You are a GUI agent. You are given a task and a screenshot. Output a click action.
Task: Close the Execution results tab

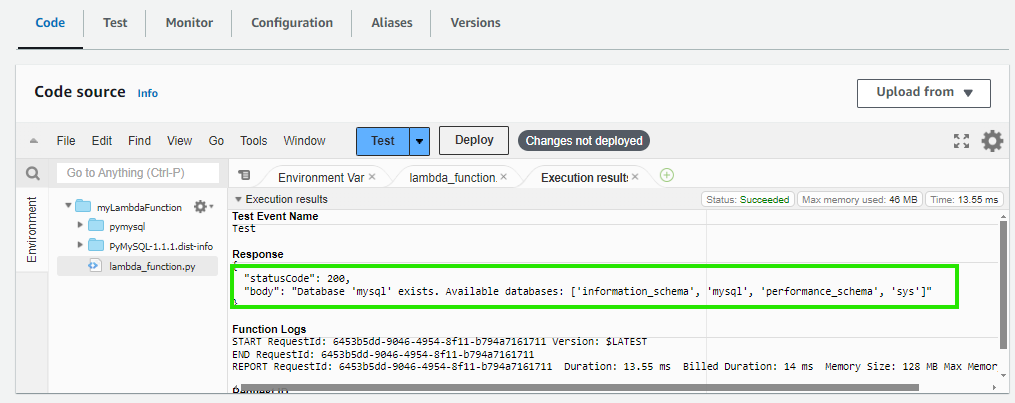636,177
